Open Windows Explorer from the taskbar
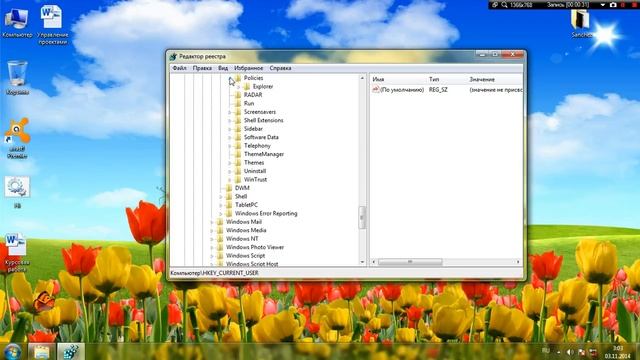 pos(41,352)
